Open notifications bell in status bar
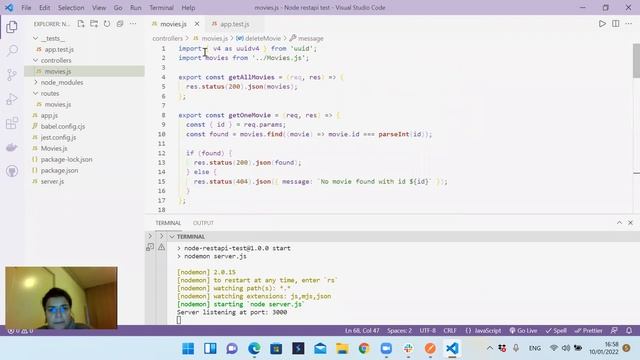 tap(629, 331)
